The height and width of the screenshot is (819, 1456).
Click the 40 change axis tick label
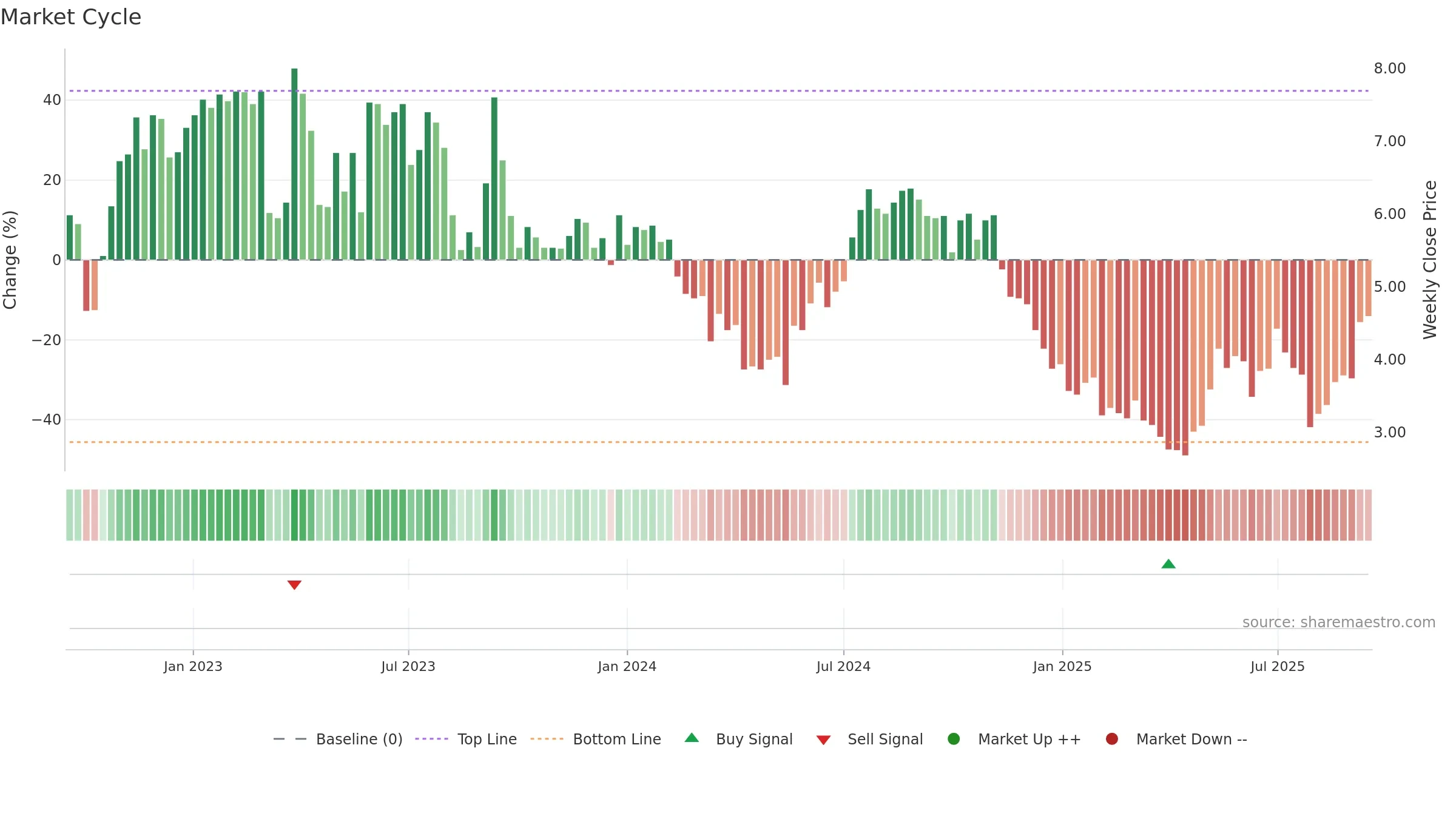click(x=52, y=100)
